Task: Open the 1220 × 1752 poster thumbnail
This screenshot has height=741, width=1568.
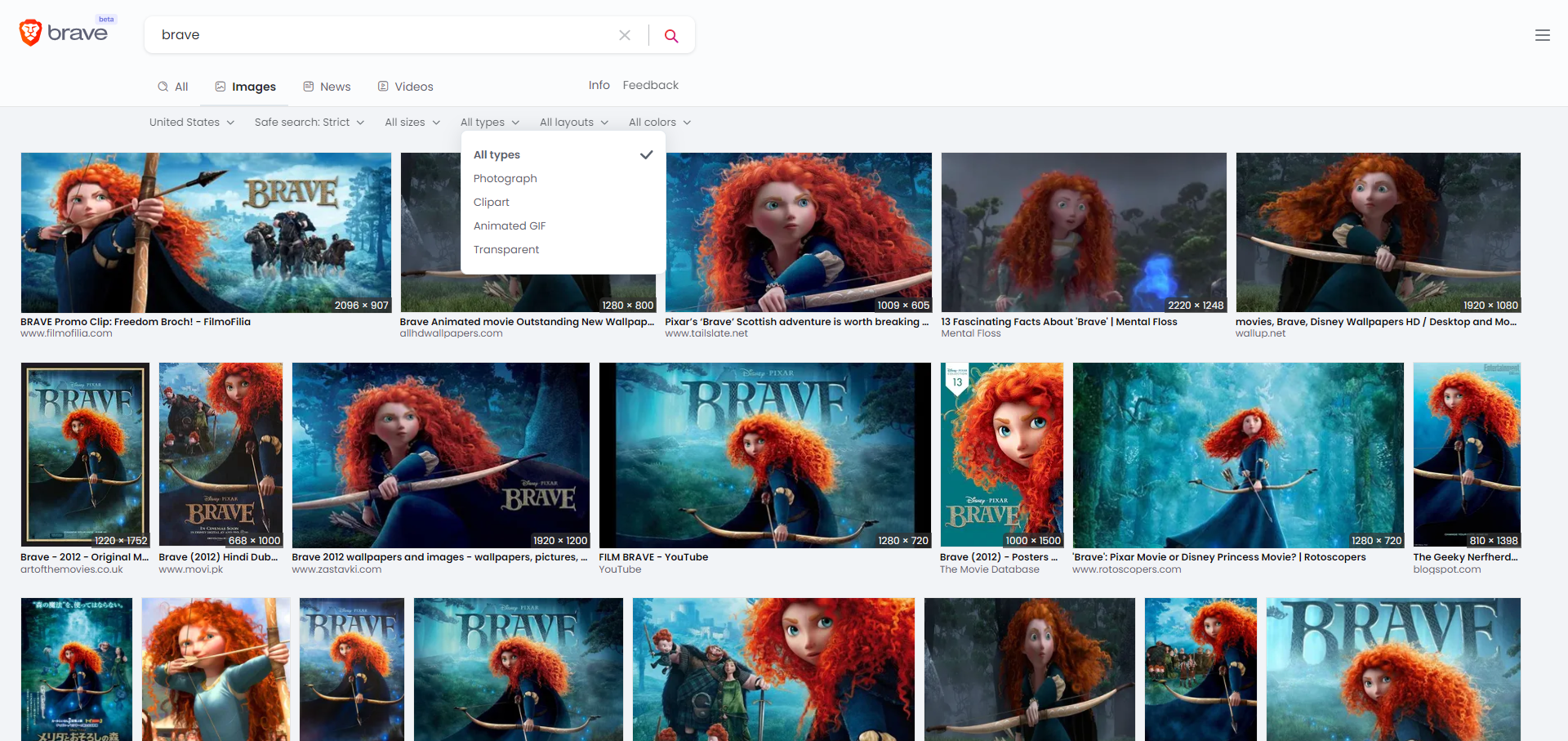Action: 85,455
